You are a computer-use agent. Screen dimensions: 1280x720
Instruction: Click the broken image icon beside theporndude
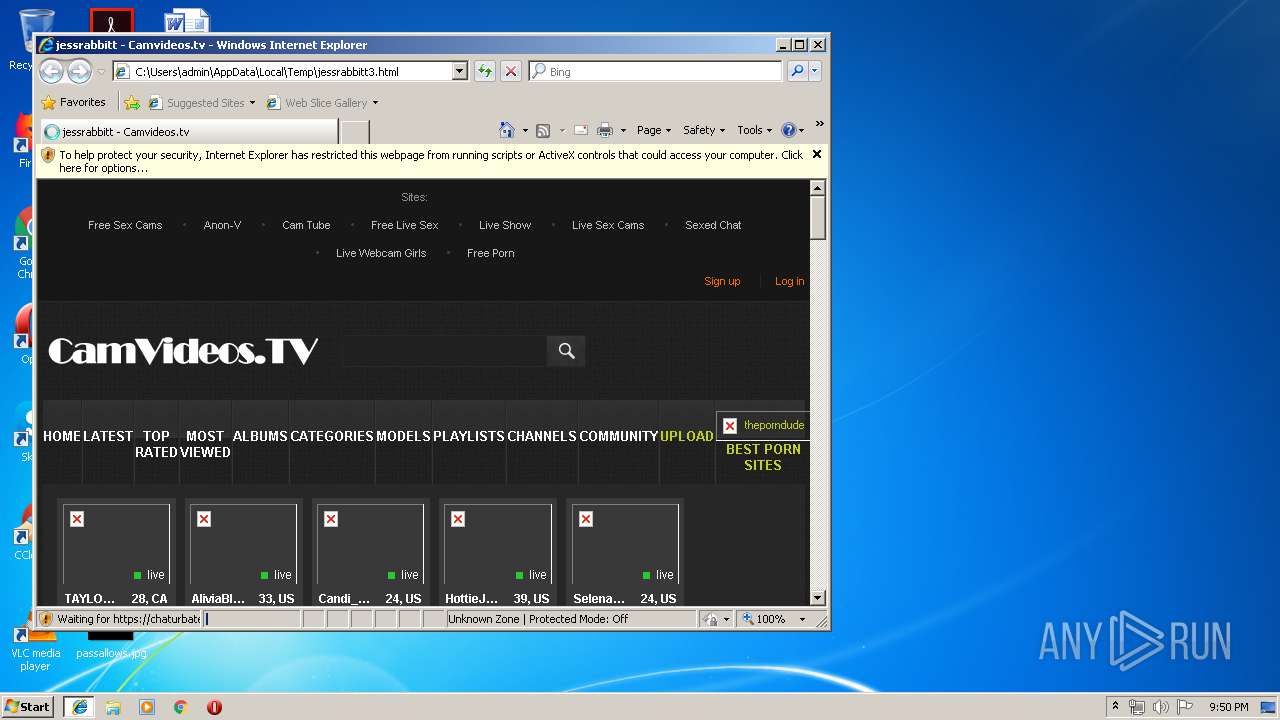point(730,426)
